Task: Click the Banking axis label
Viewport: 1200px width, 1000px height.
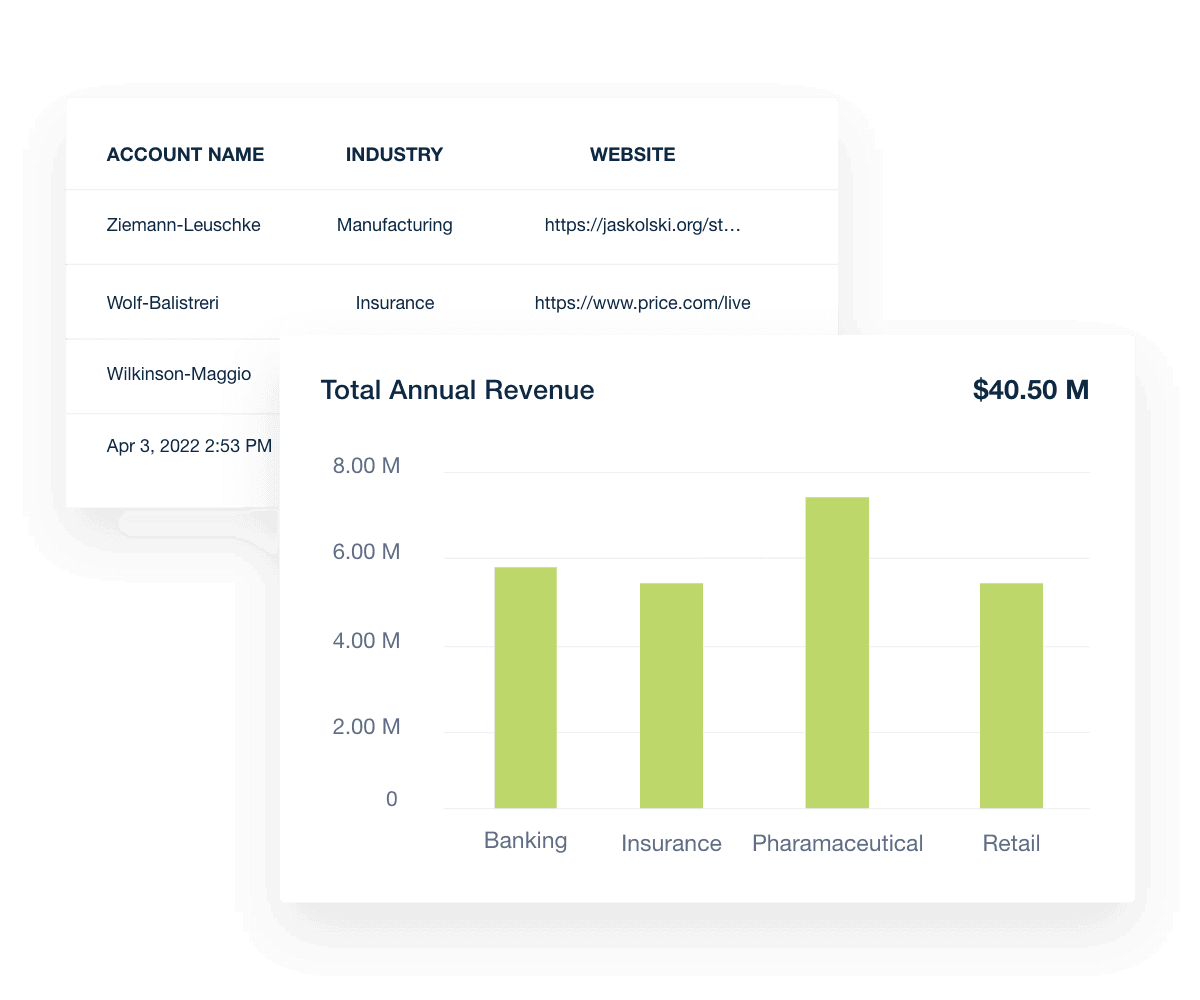Action: tap(524, 840)
